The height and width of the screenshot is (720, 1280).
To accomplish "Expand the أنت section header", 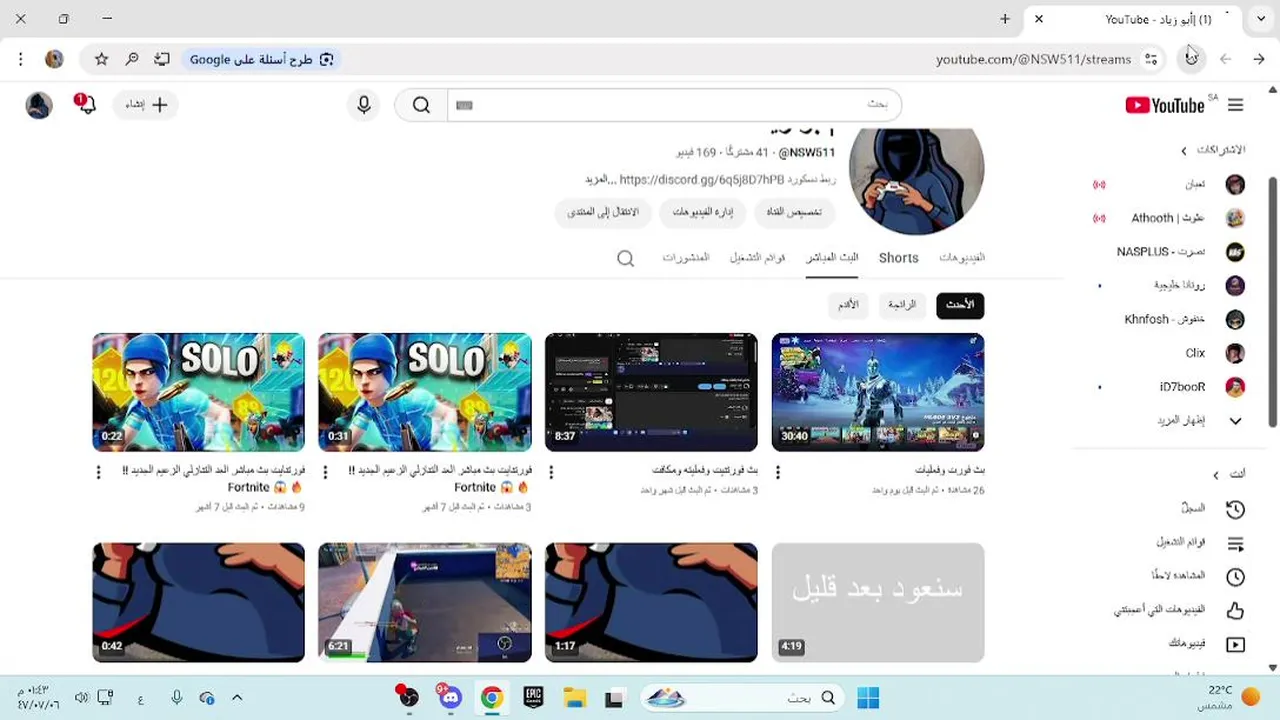I will click(1229, 474).
